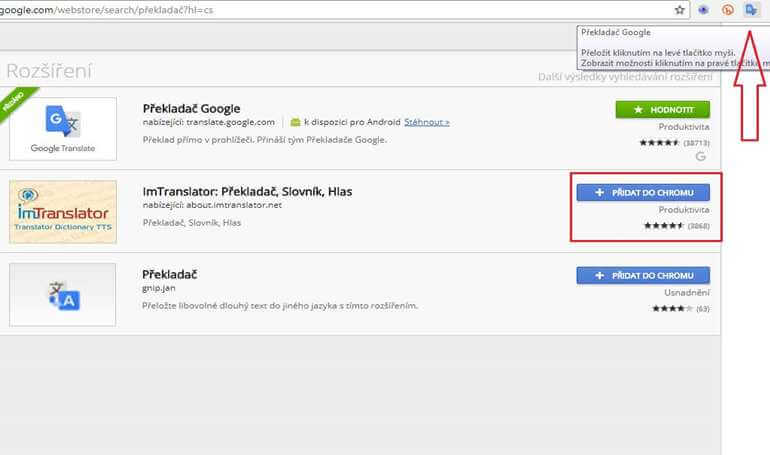Open Google Translate extension thumbnail
Screen dimensions: 770x455
[63, 129]
